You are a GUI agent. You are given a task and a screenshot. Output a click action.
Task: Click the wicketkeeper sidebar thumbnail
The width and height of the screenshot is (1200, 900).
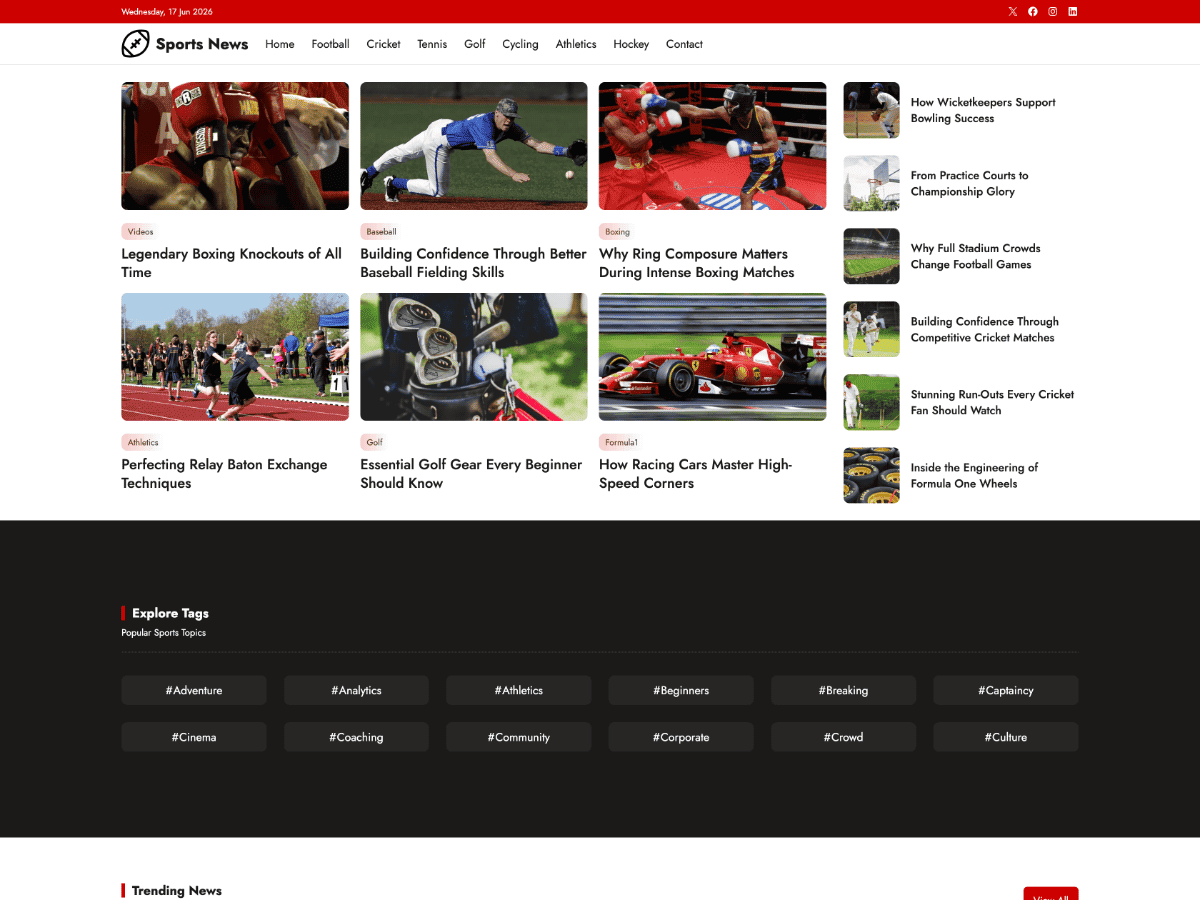click(871, 110)
